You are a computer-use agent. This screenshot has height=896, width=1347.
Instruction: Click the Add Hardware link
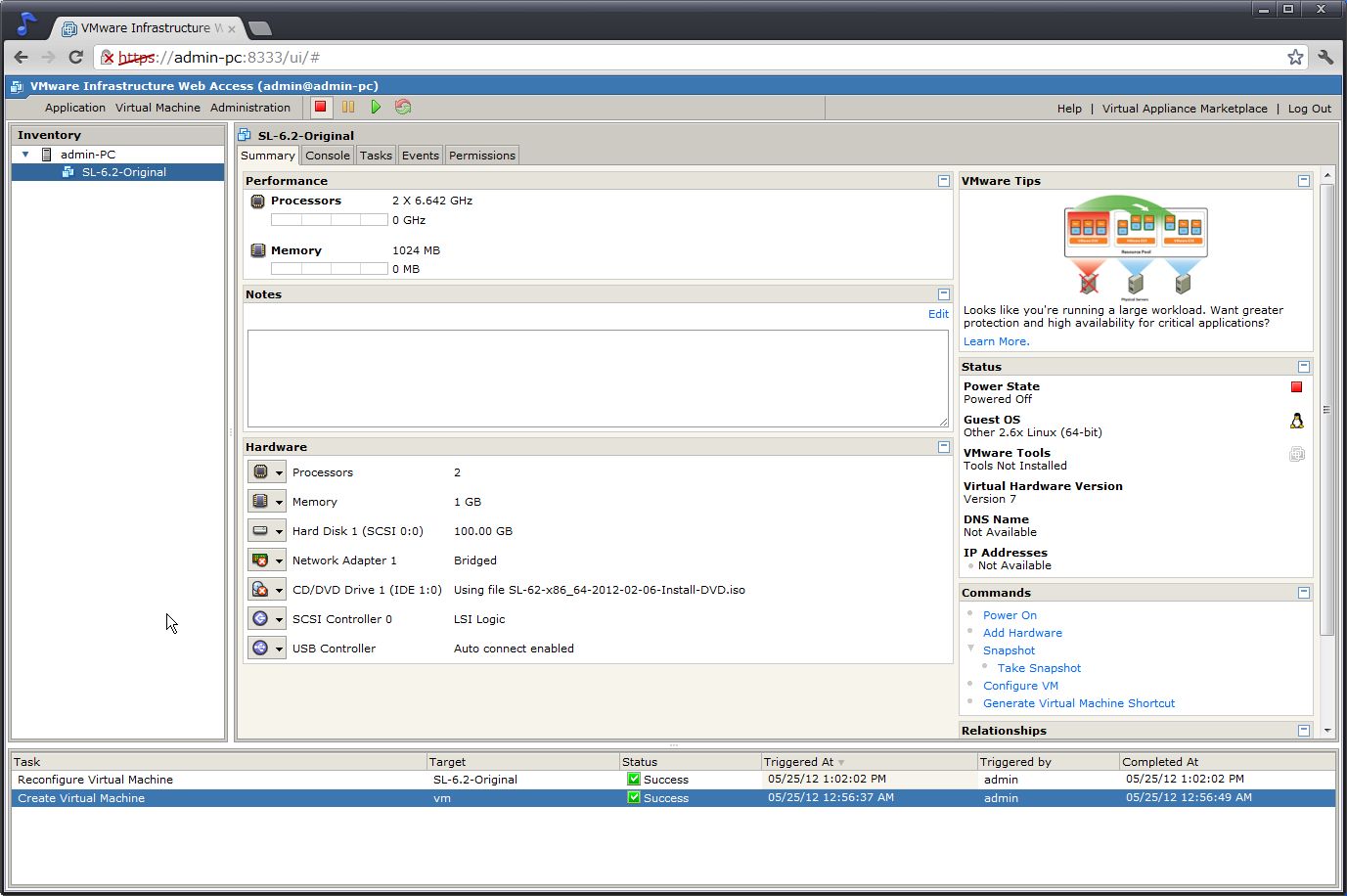[x=1022, y=633]
